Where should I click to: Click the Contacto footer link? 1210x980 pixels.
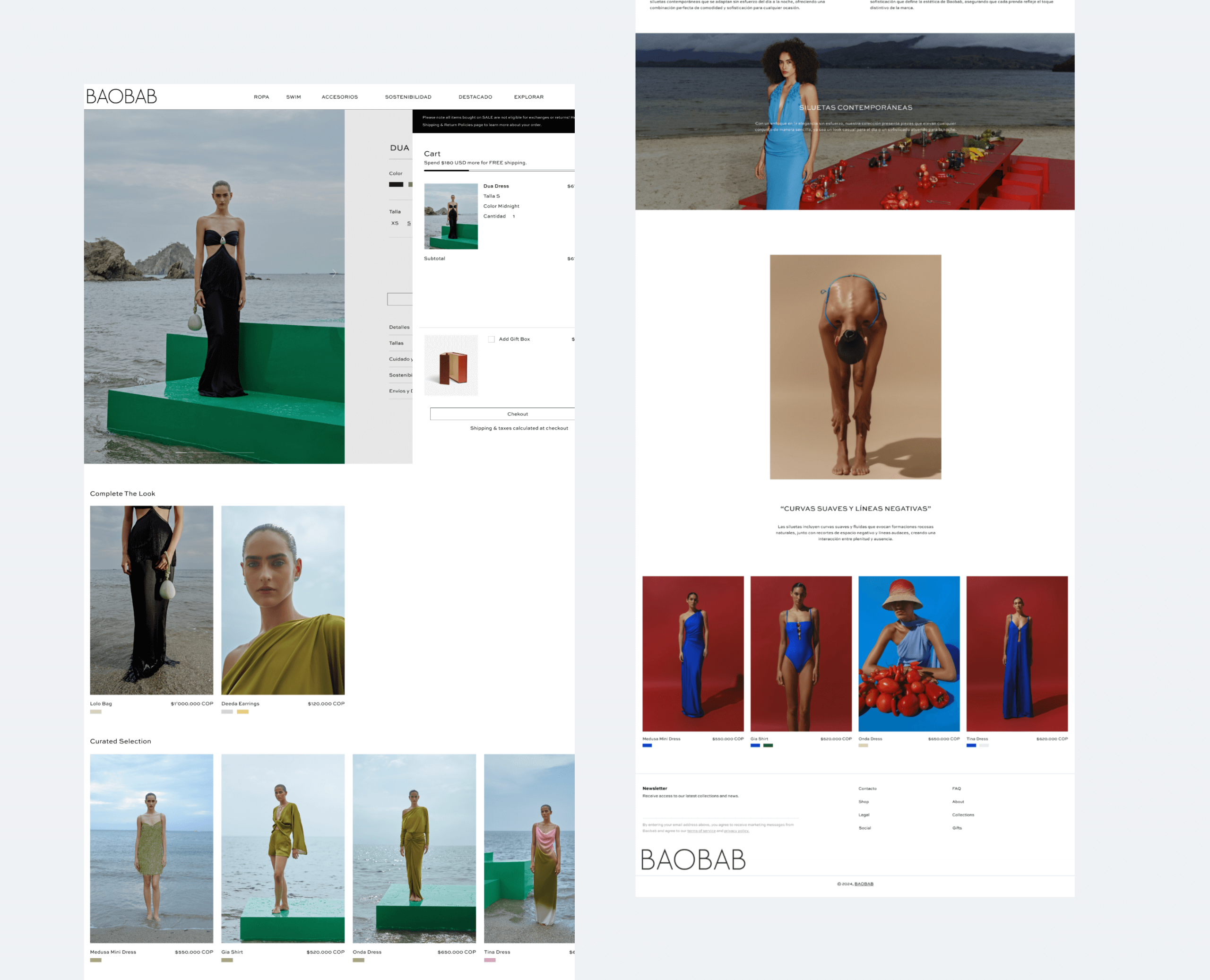(x=867, y=789)
